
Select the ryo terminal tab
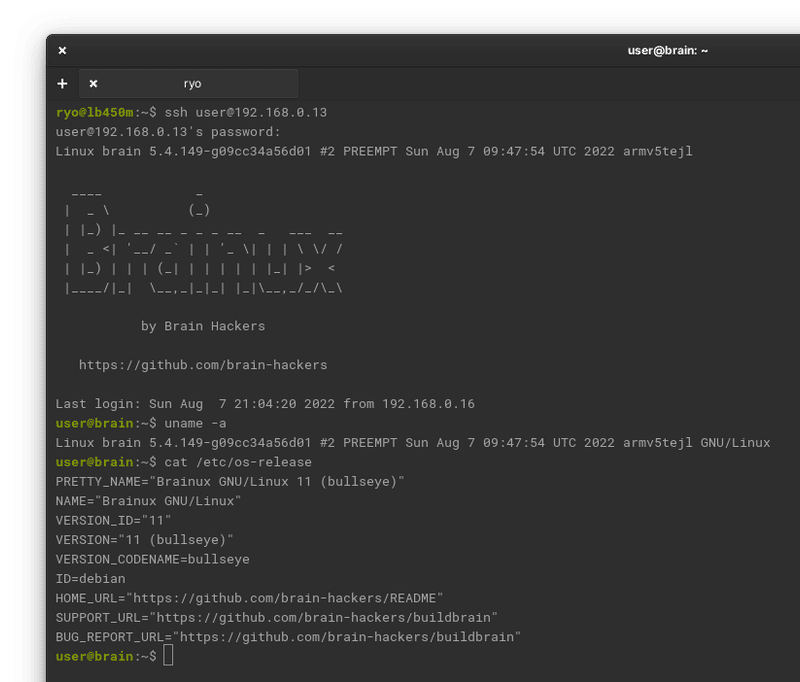click(x=192, y=84)
